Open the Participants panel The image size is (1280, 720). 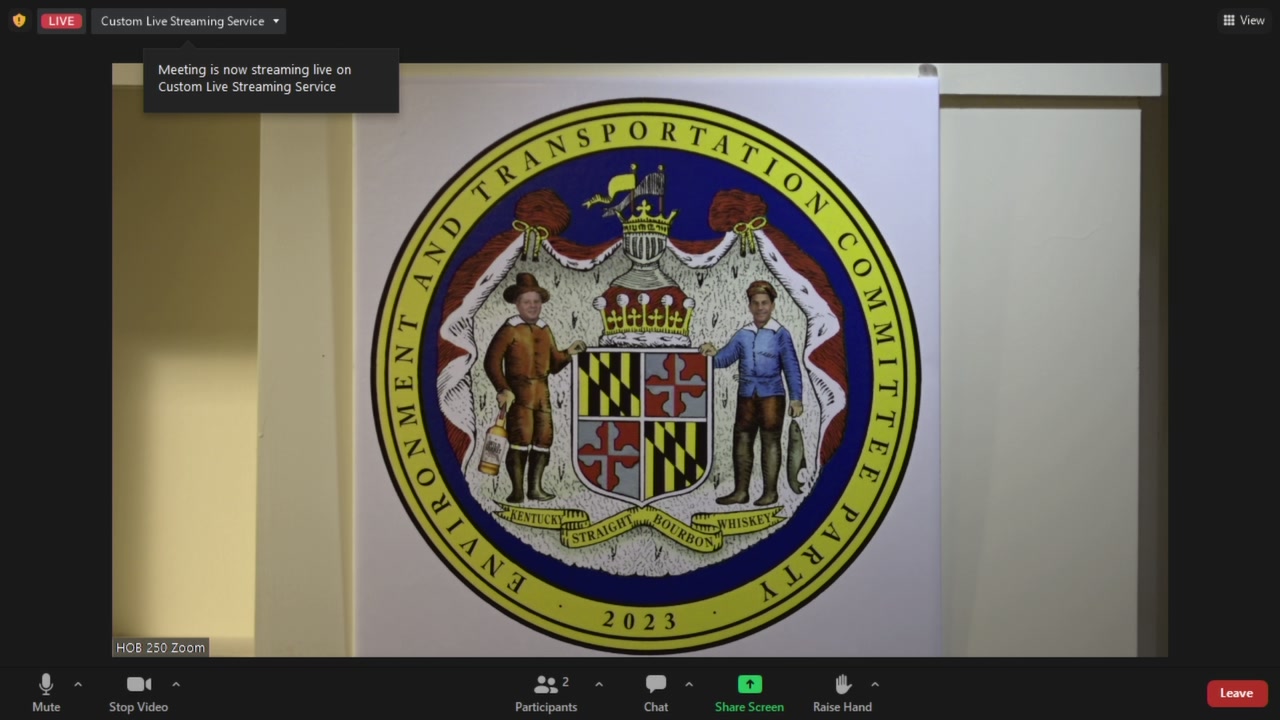(546, 693)
